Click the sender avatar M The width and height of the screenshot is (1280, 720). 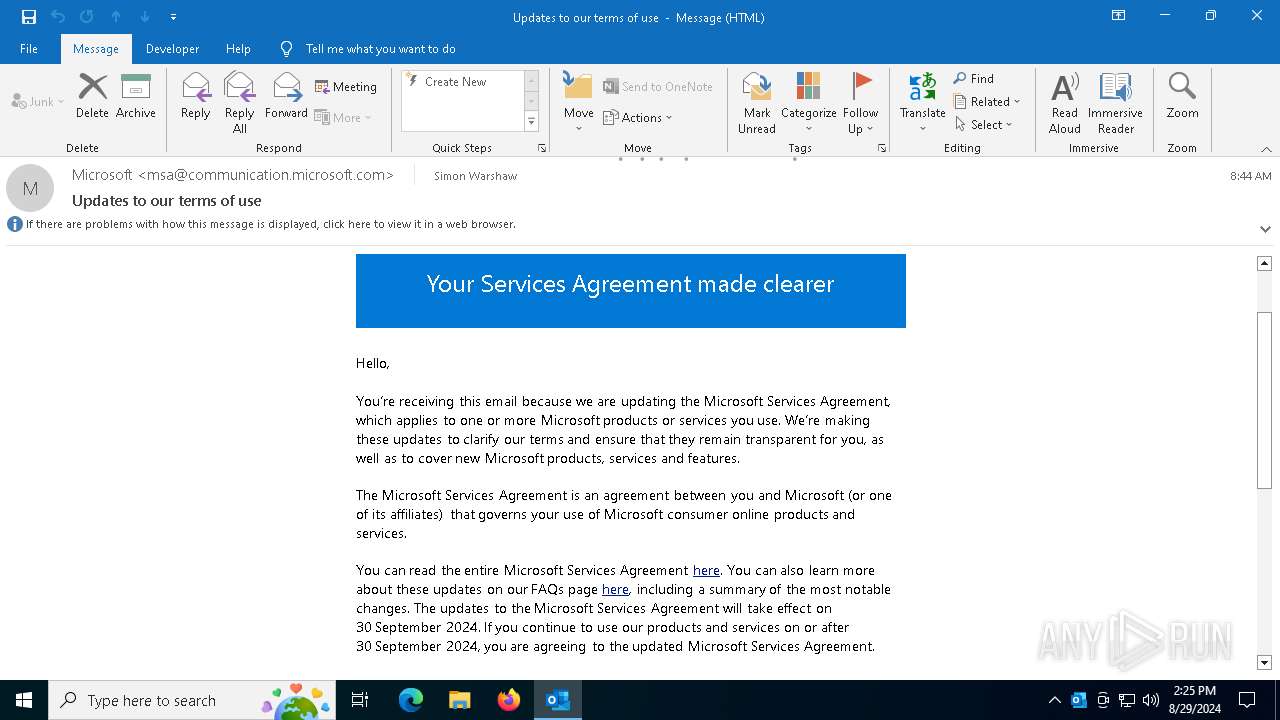pyautogui.click(x=30, y=188)
